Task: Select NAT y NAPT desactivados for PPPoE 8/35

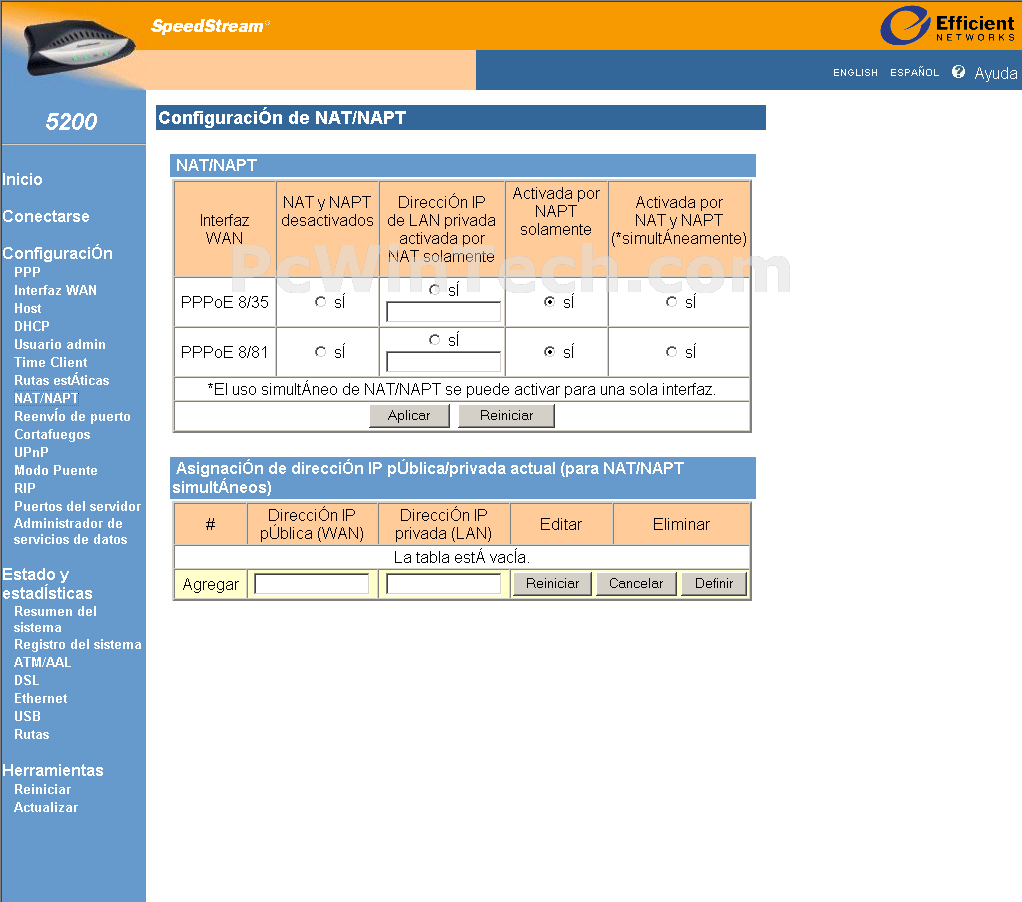Action: pos(320,302)
